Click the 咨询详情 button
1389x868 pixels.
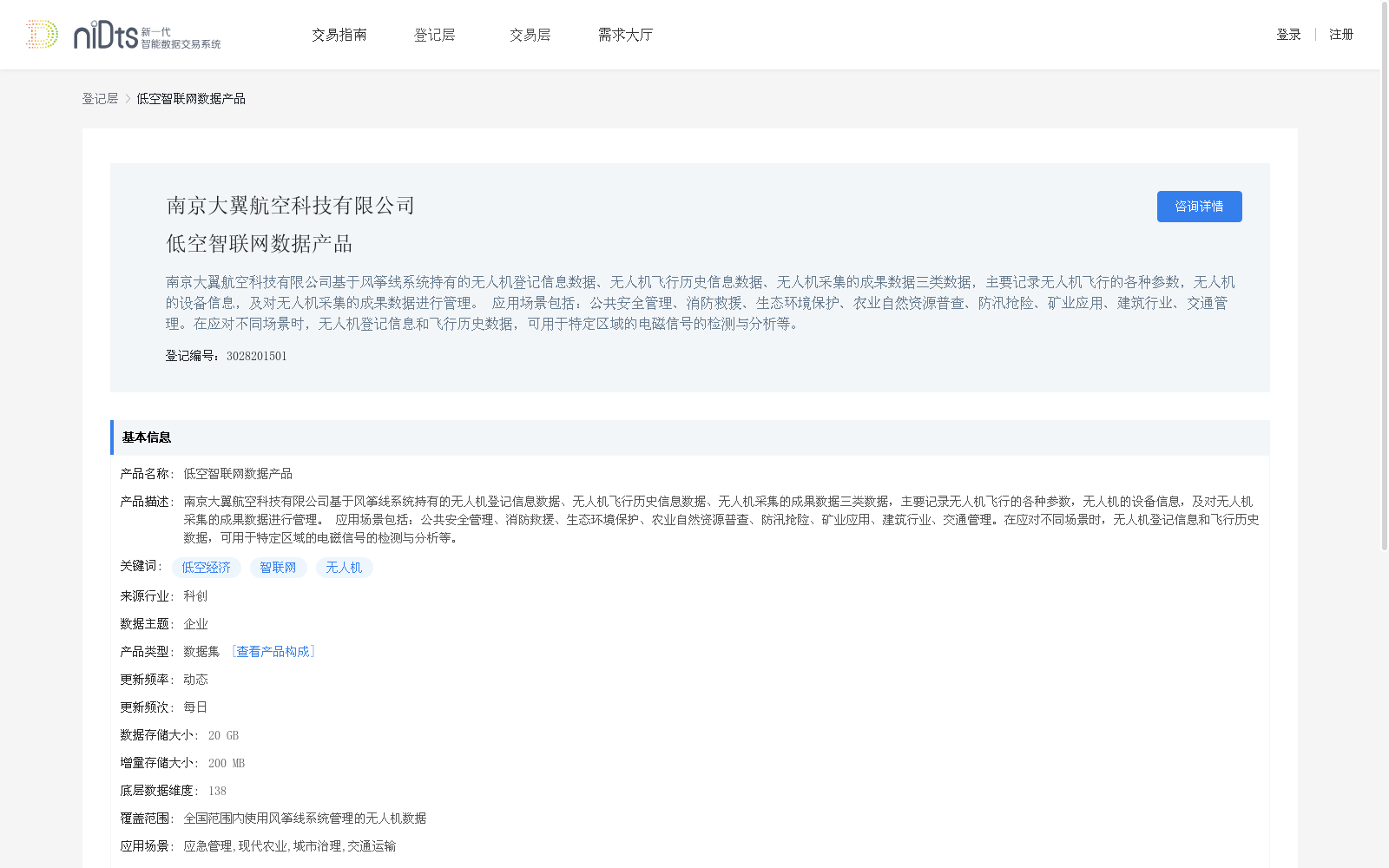[1199, 207]
